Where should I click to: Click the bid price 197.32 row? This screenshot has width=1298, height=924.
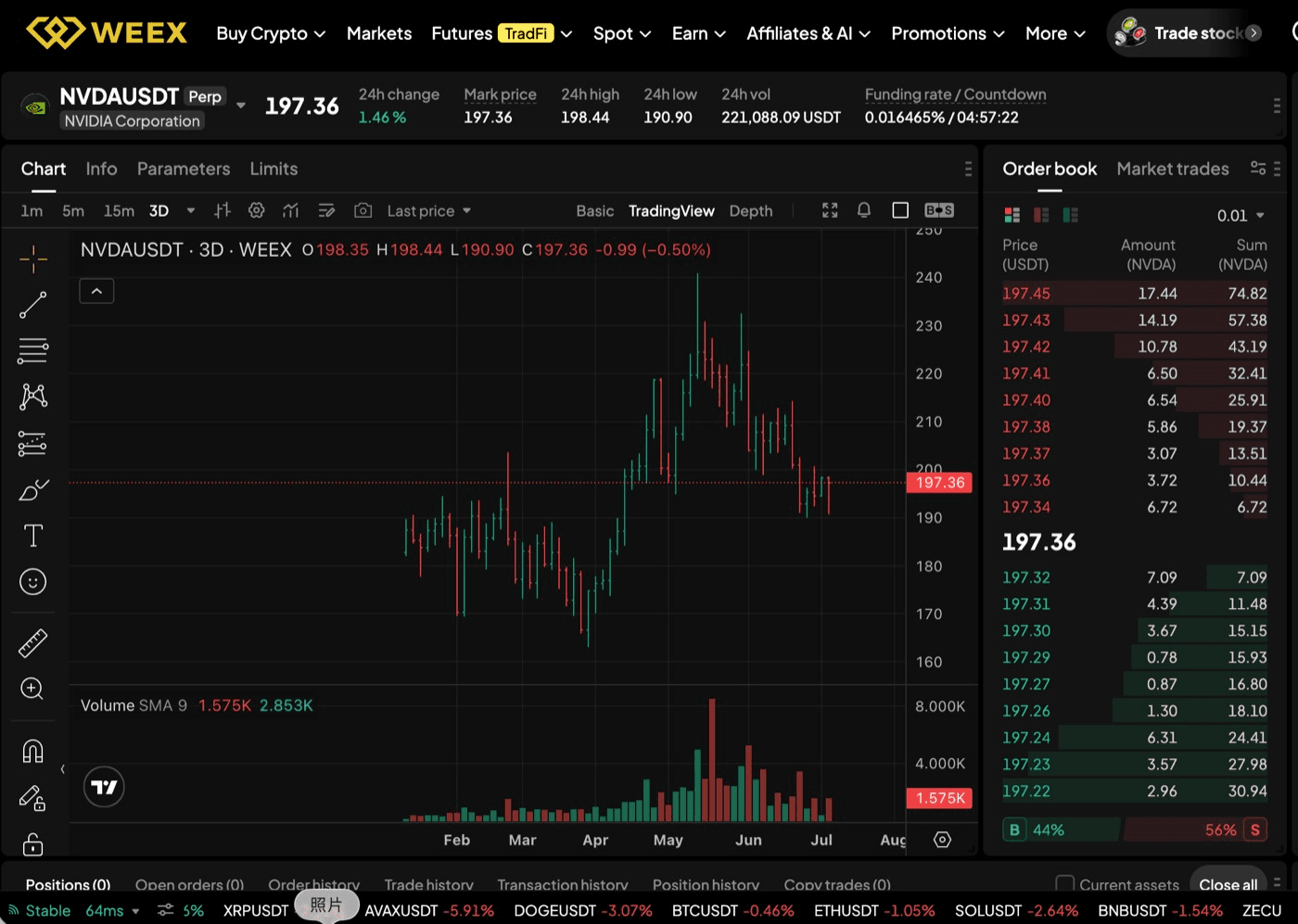[1135, 576]
